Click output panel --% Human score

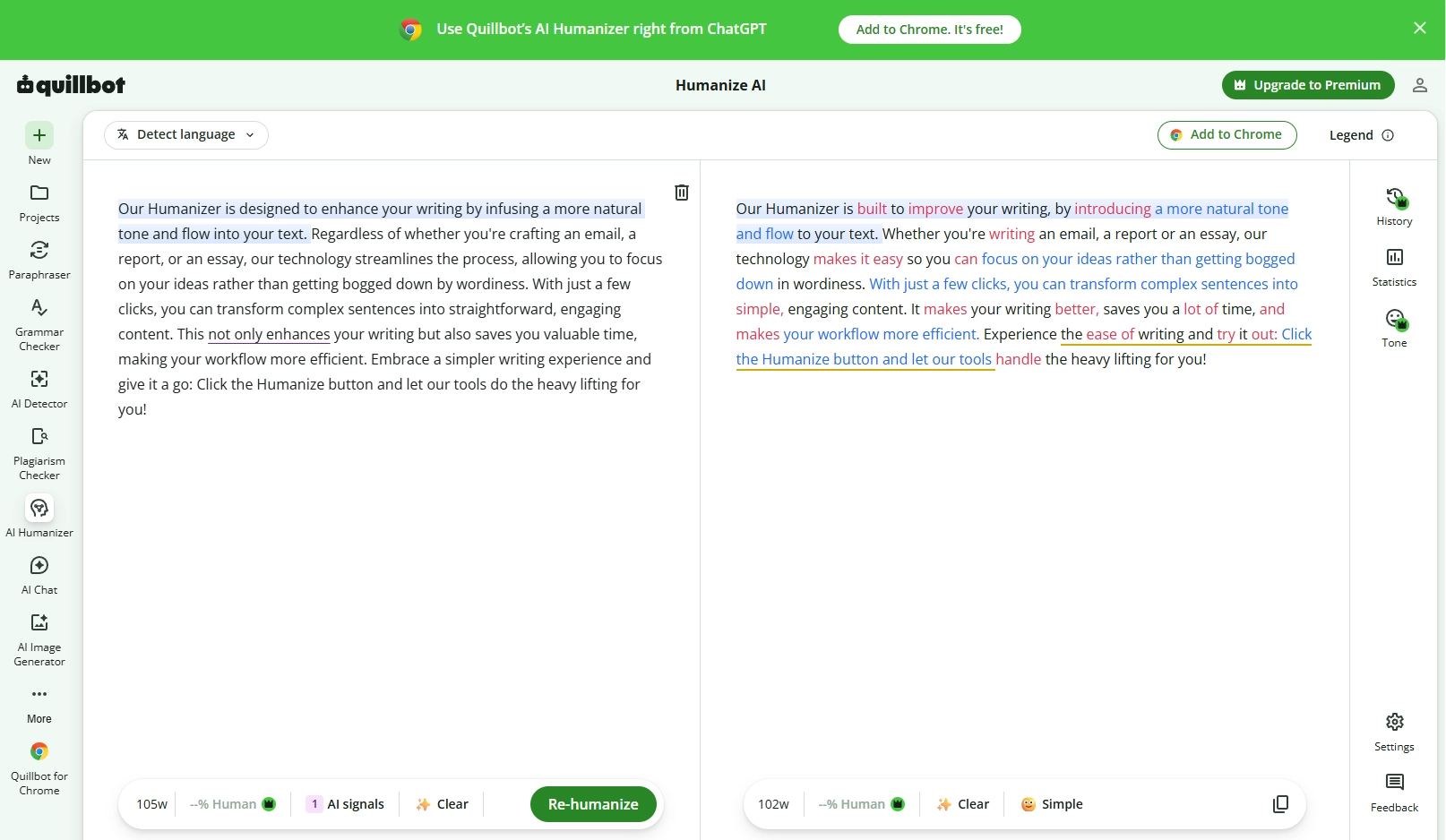click(861, 804)
